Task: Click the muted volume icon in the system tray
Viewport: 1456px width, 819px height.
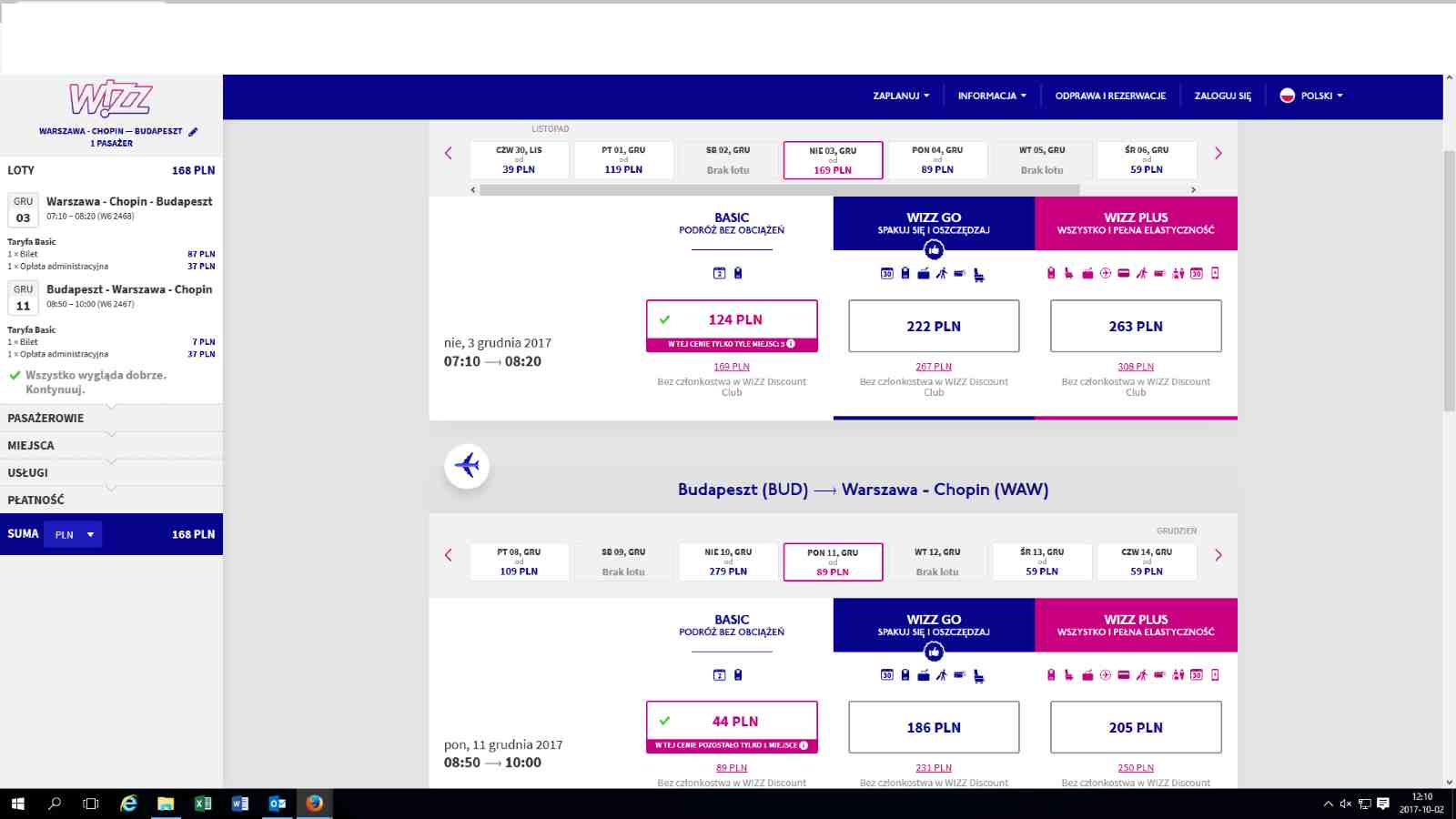Action: (x=1346, y=804)
